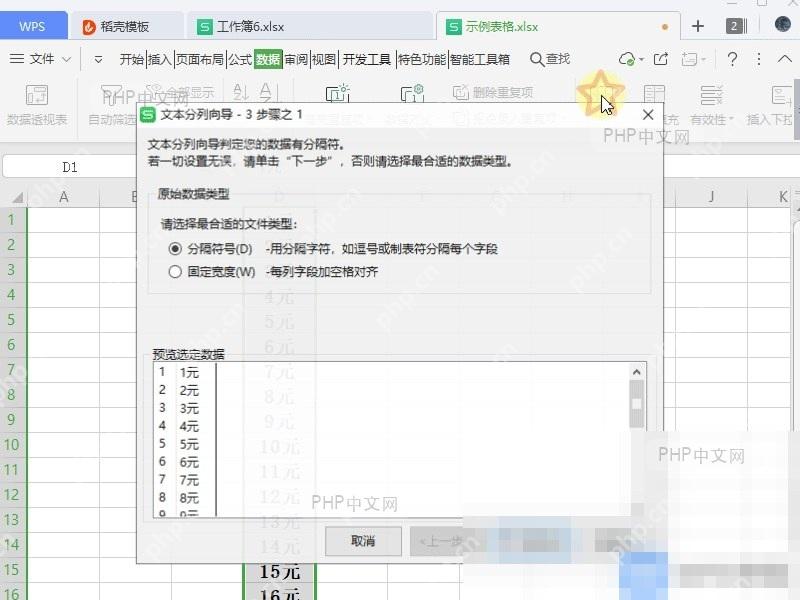Select the 分隔符号(D) radio option
Screen dimensions: 800x600
coord(175,248)
